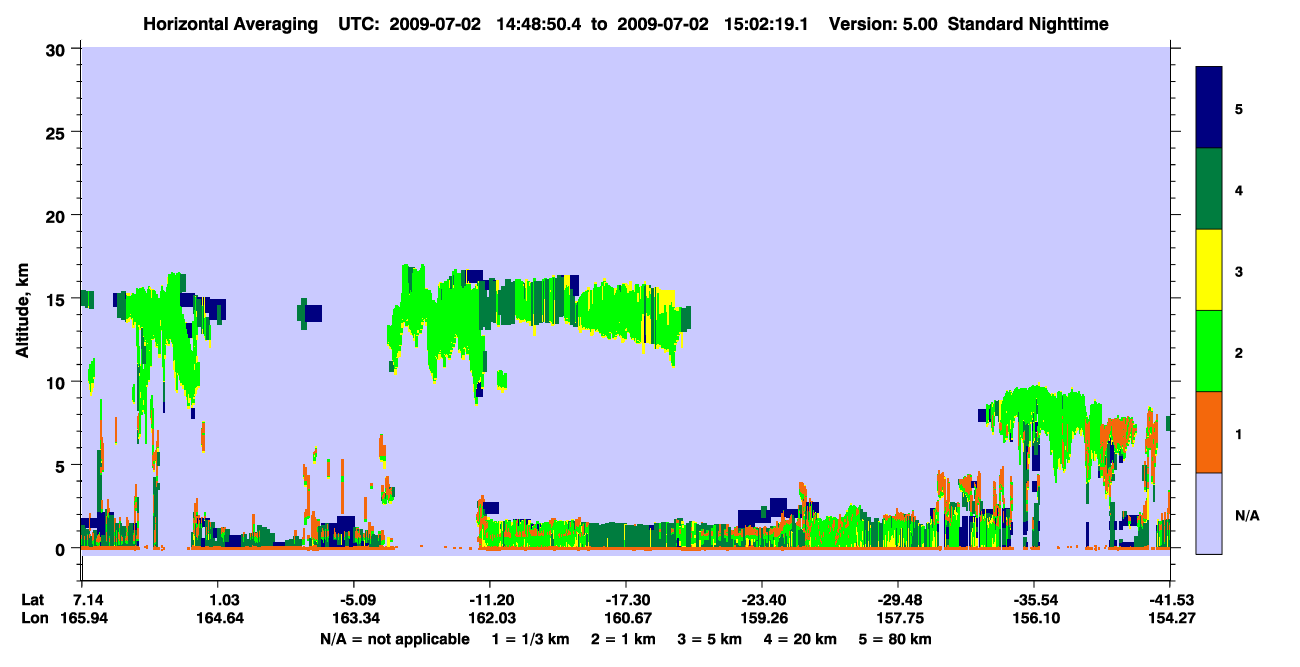Click 'Standard Nighttime' in the title
1300x667 pixels.
pyautogui.click(x=1028, y=24)
